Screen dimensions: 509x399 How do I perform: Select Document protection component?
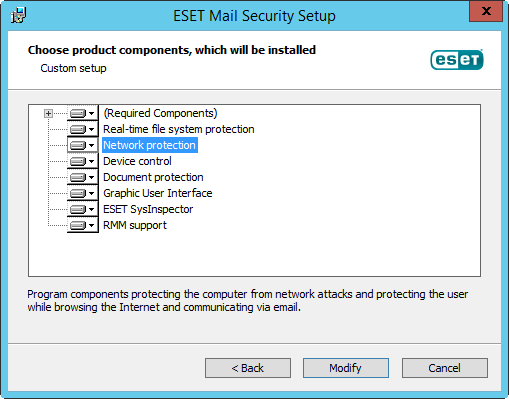[x=153, y=177]
